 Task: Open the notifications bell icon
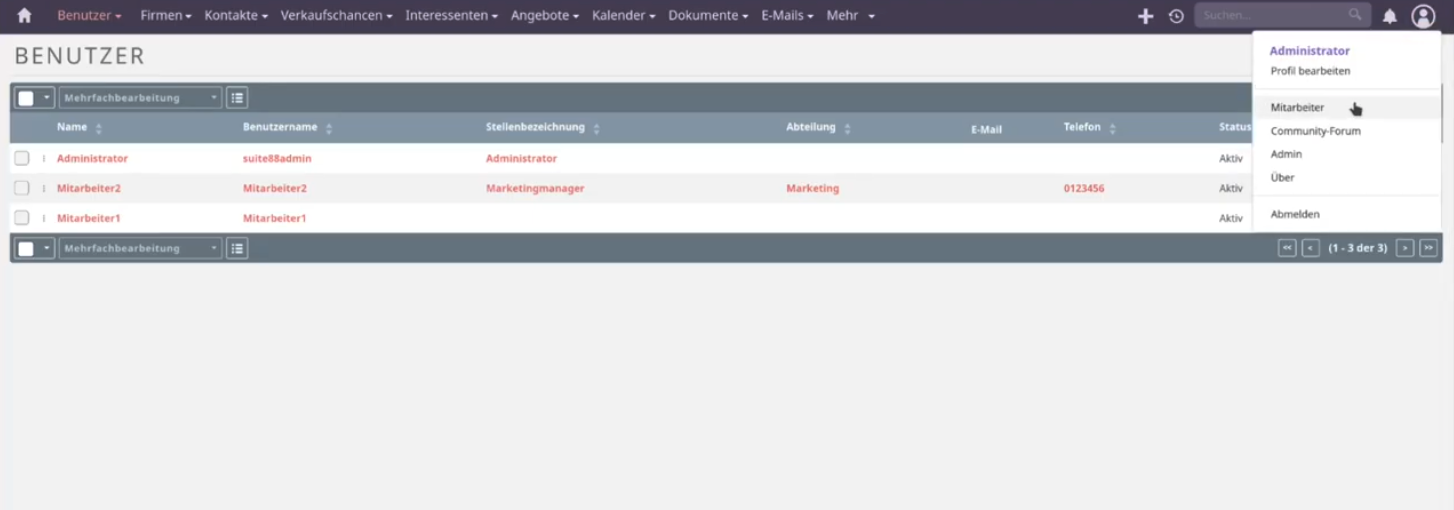1389,16
